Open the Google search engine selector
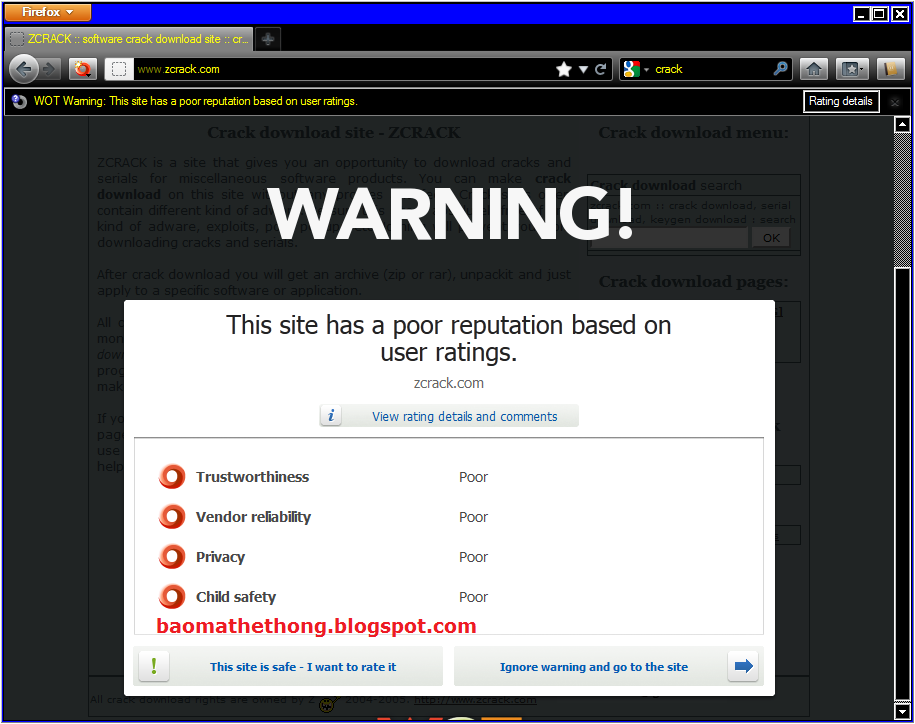This screenshot has height=724, width=915. point(636,69)
